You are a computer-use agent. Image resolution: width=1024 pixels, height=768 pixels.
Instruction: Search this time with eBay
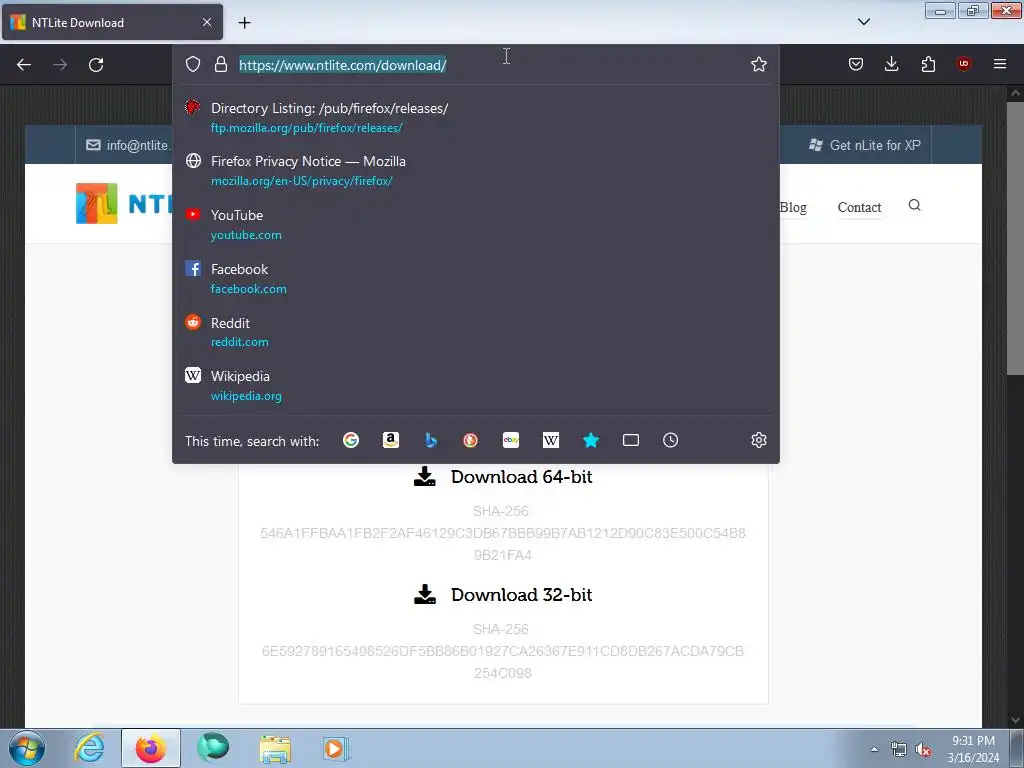click(511, 440)
